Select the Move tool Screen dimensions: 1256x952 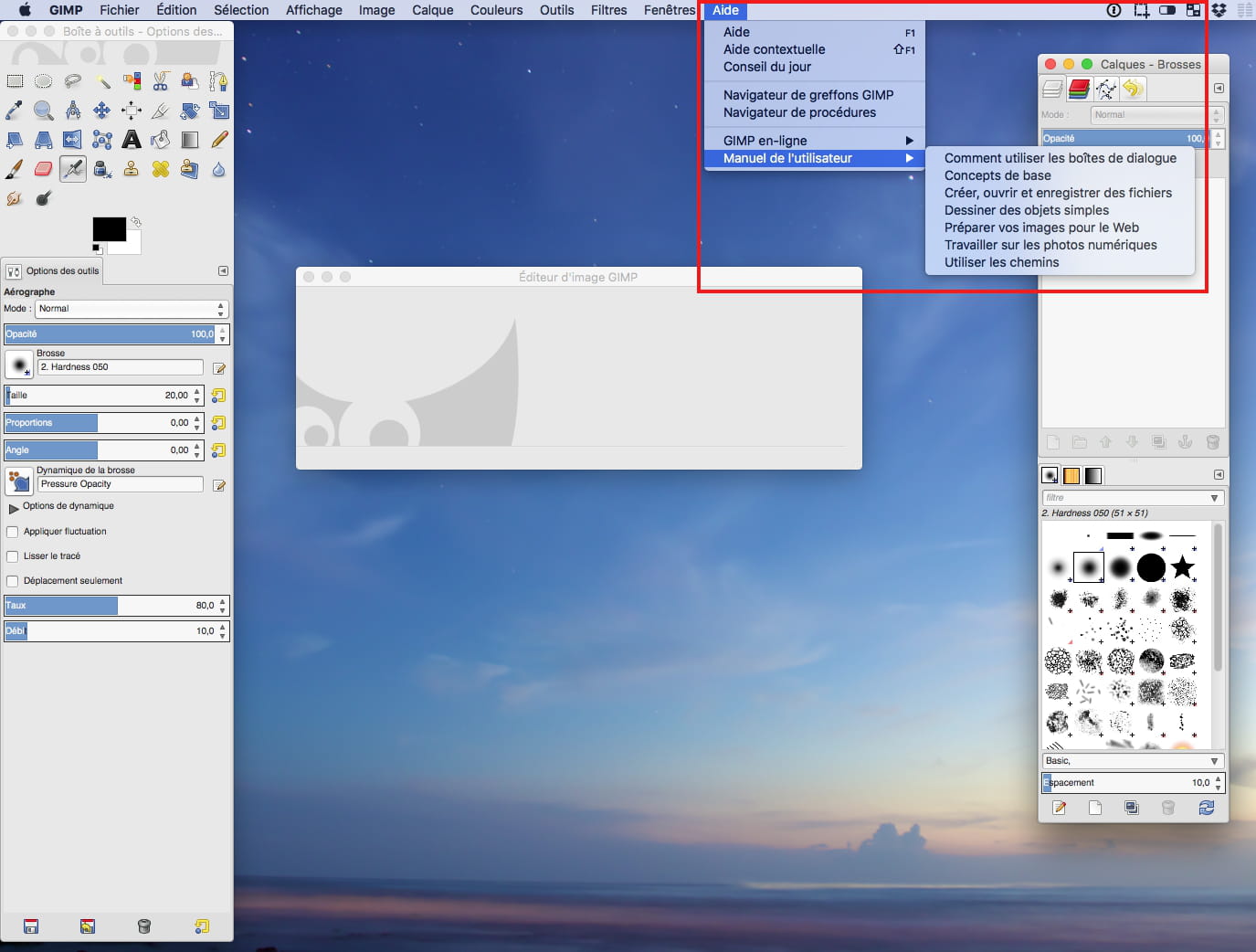click(102, 111)
